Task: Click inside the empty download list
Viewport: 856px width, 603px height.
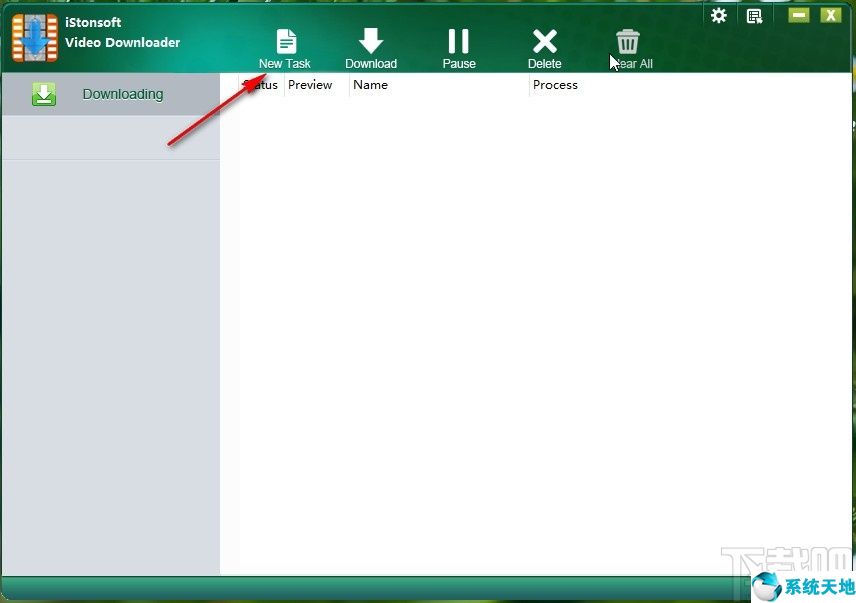Action: point(540,330)
